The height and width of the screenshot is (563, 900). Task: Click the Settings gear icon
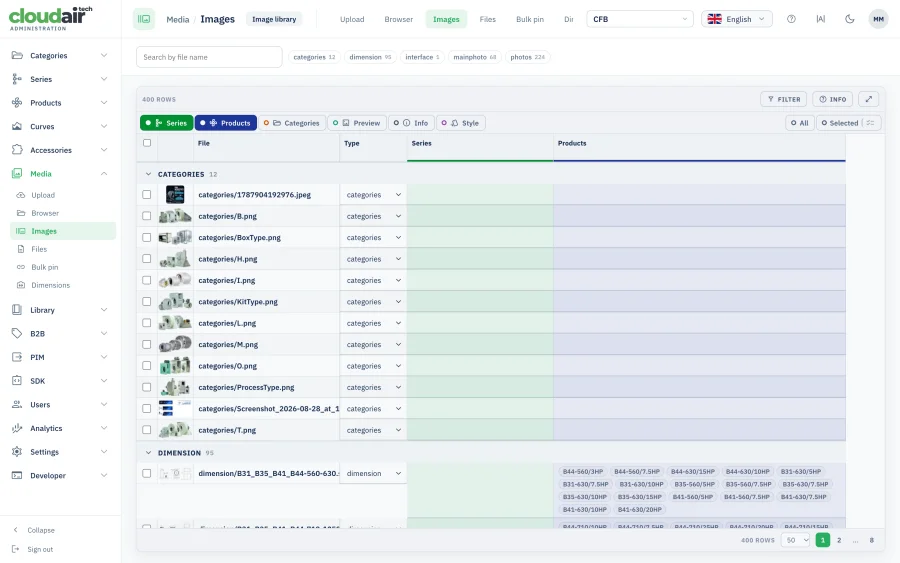tap(17, 452)
